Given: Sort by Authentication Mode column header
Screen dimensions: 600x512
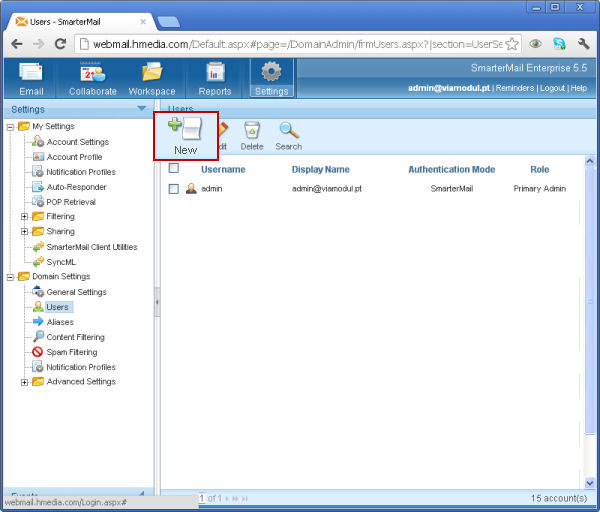Looking at the screenshot, I should [x=452, y=170].
